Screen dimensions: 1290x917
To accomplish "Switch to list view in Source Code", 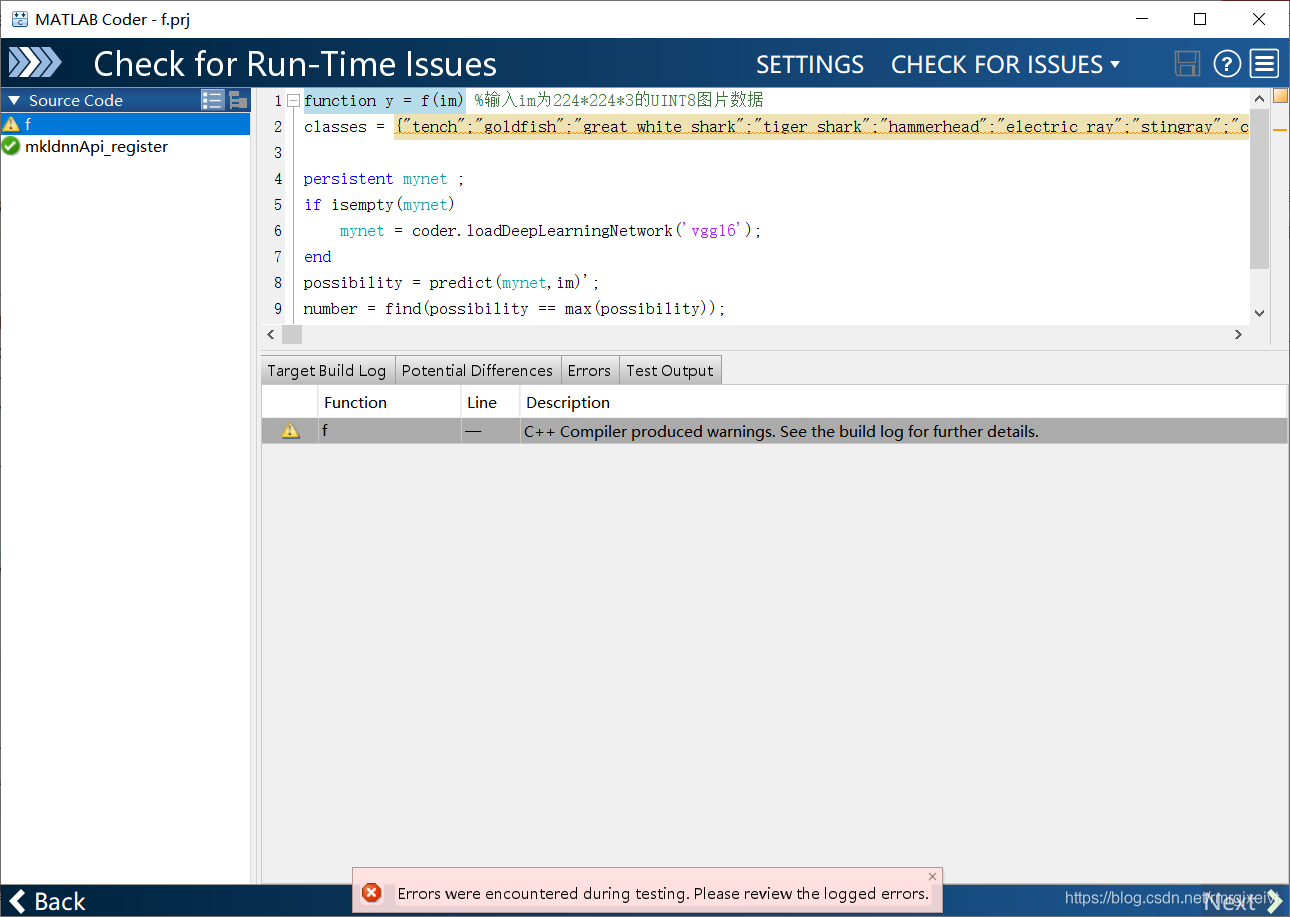I will pyautogui.click(x=212, y=100).
